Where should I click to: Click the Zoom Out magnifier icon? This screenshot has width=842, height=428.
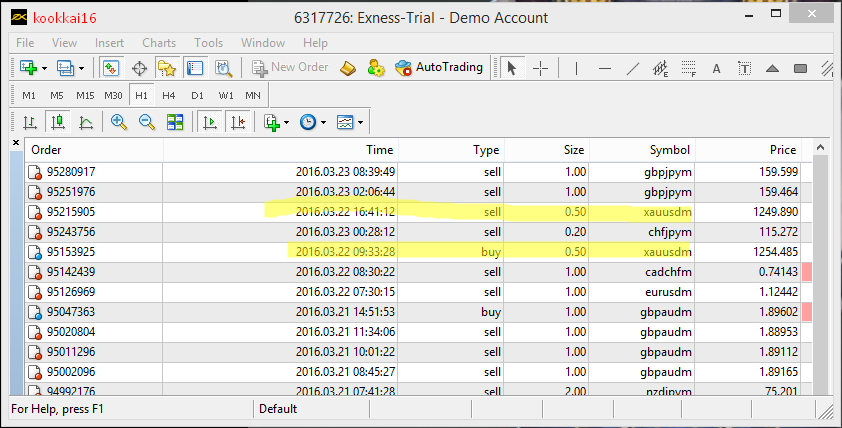(147, 122)
